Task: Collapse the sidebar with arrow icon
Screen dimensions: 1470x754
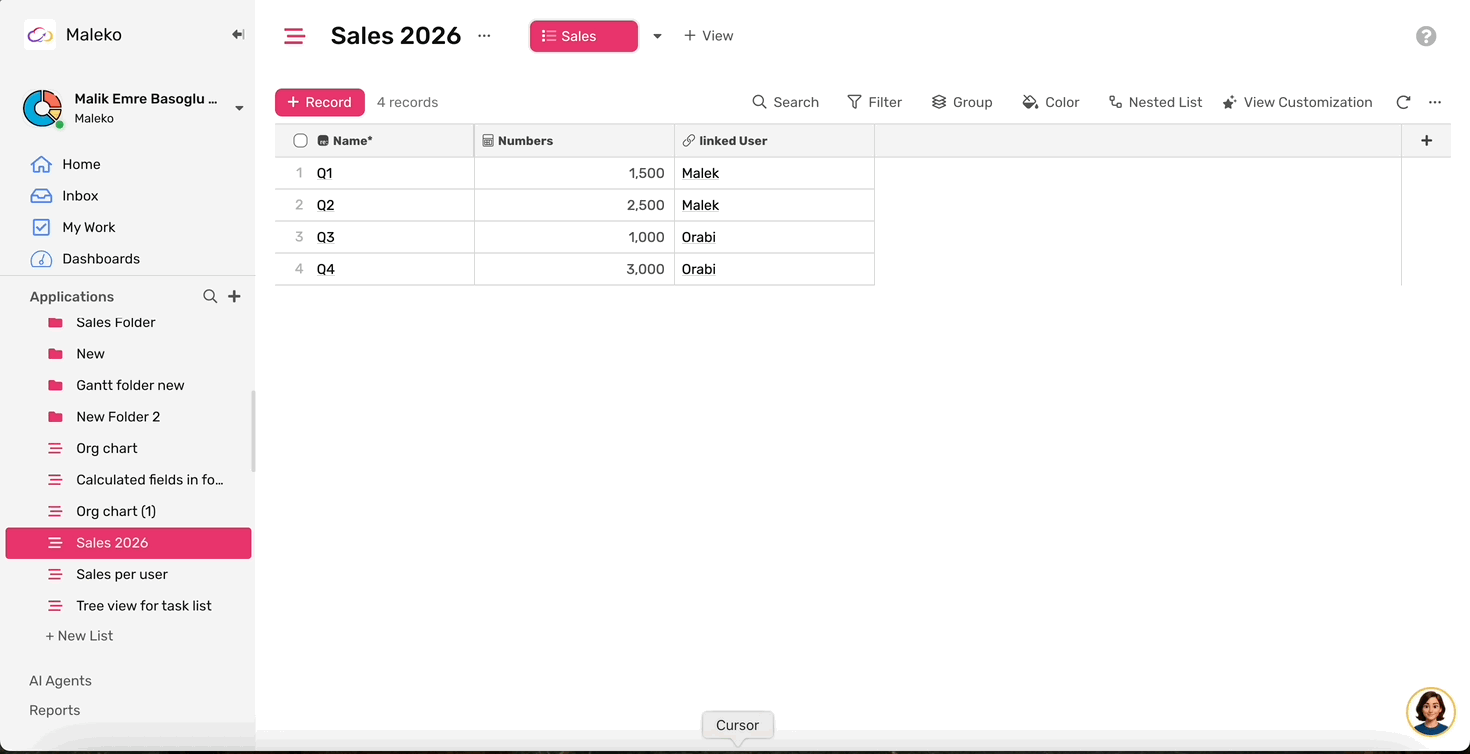Action: [238, 34]
